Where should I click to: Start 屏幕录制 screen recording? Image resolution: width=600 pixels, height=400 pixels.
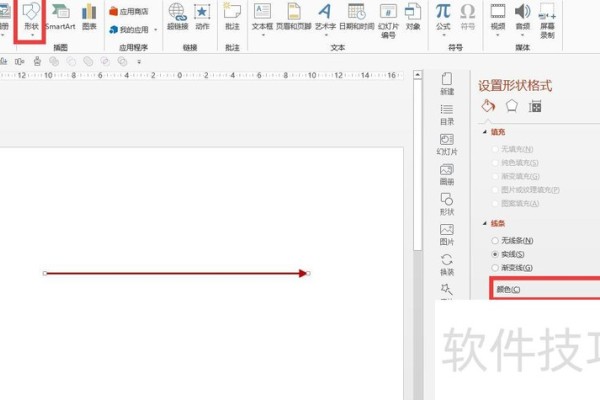click(547, 21)
